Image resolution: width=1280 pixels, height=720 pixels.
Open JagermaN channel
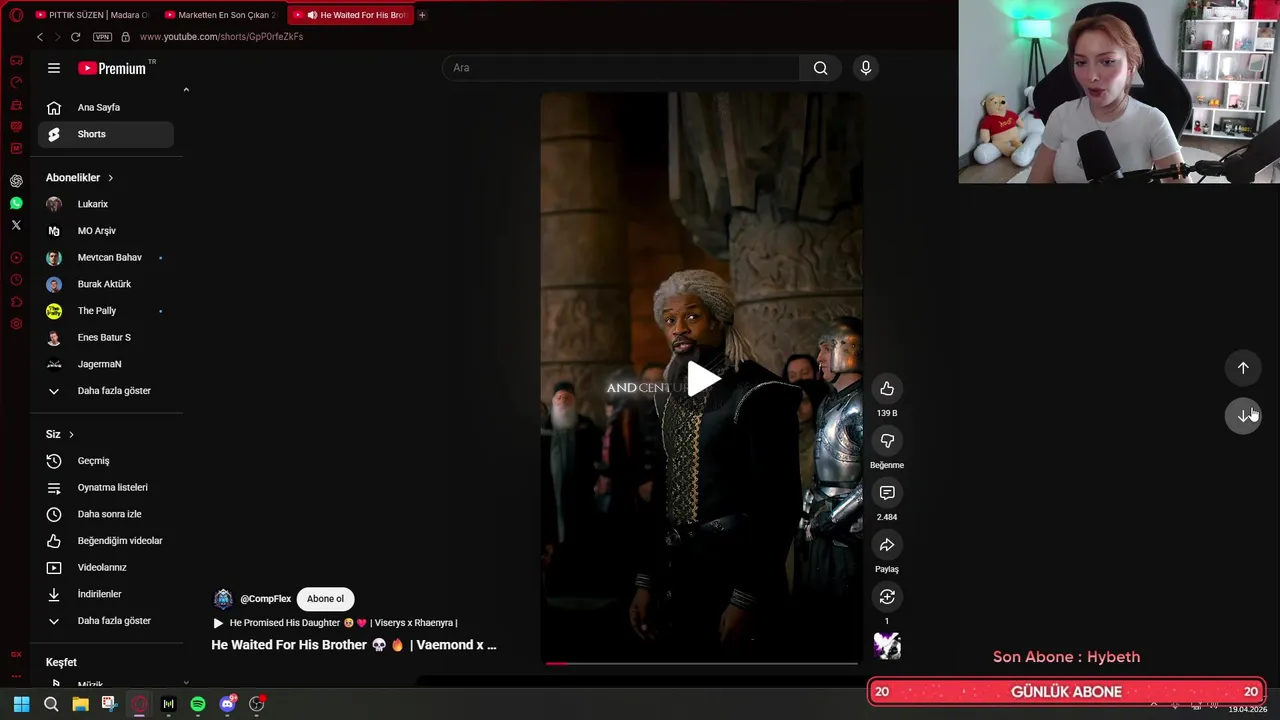click(x=106, y=364)
